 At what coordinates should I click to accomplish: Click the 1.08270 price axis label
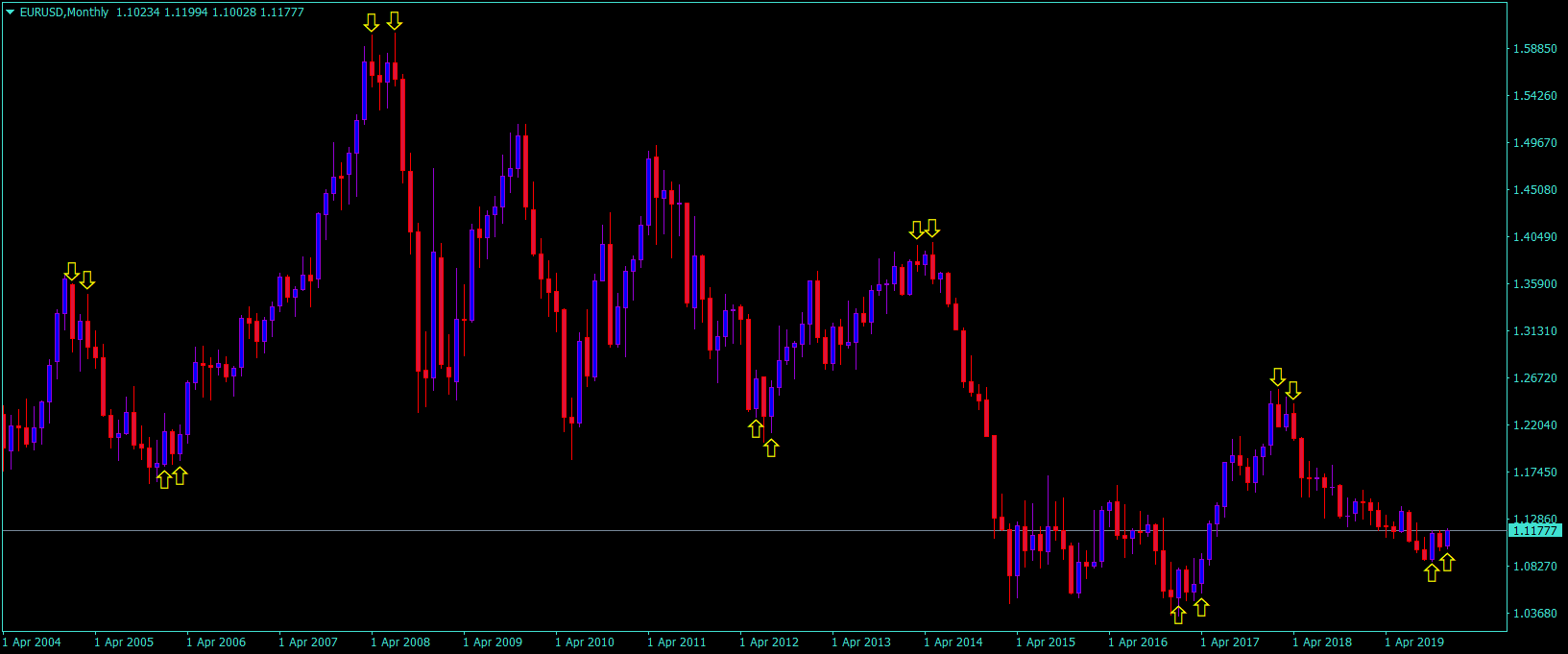tap(1534, 567)
